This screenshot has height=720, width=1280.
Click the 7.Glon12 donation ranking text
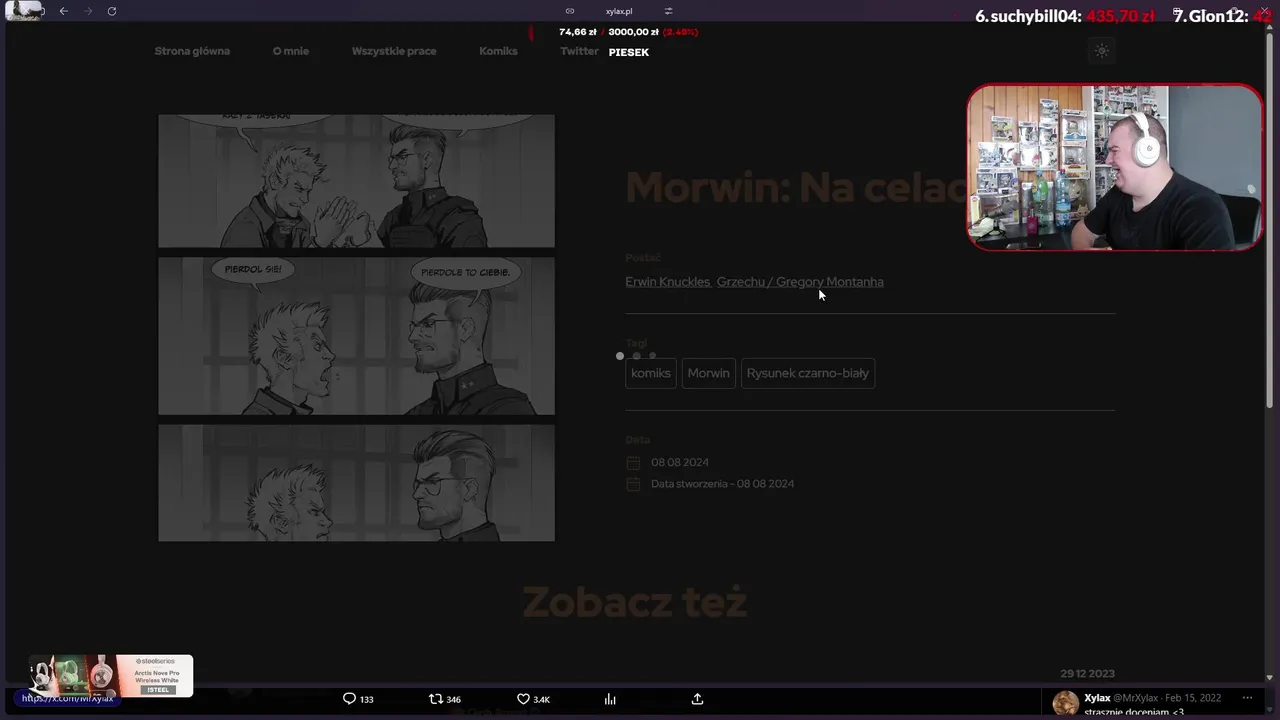1222,16
